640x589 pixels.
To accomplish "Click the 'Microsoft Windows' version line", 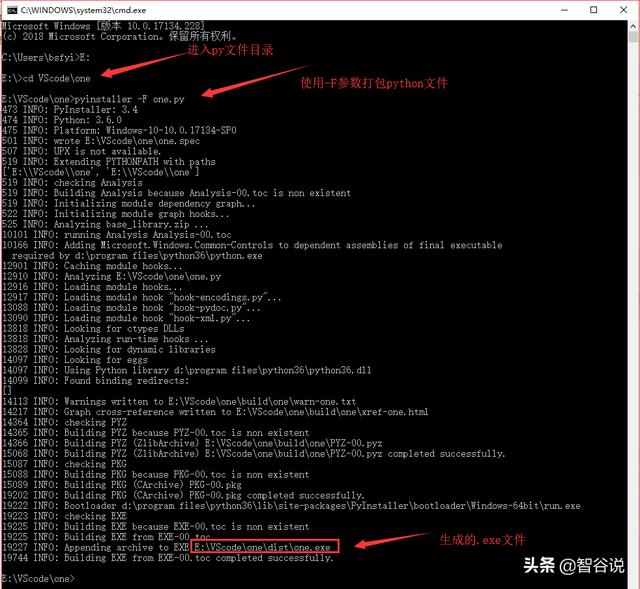I will [103, 26].
